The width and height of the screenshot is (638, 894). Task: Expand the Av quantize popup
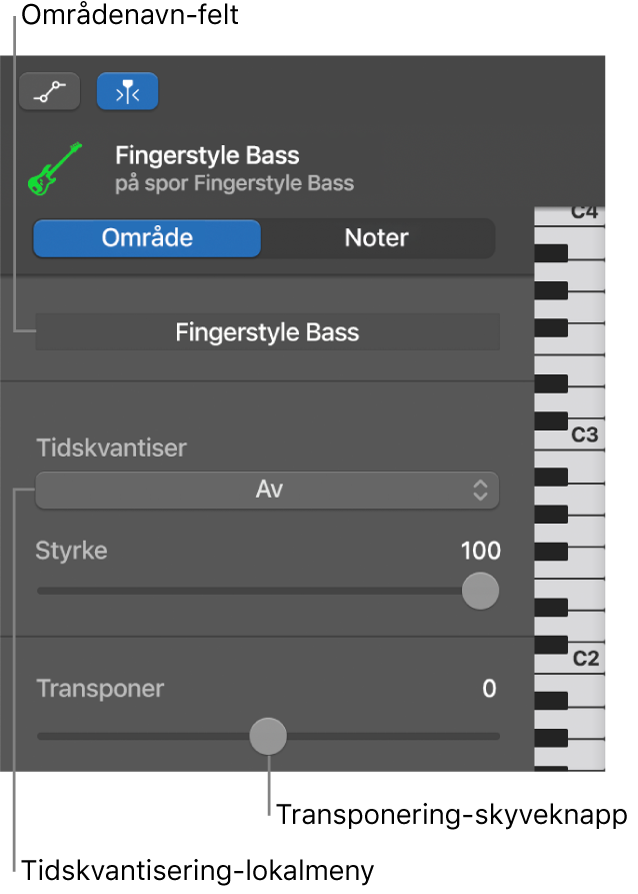(x=267, y=490)
